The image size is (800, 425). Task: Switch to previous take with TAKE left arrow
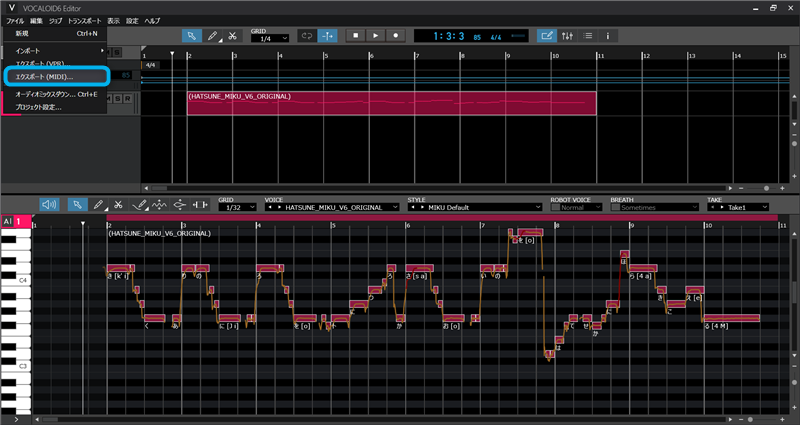click(x=712, y=207)
